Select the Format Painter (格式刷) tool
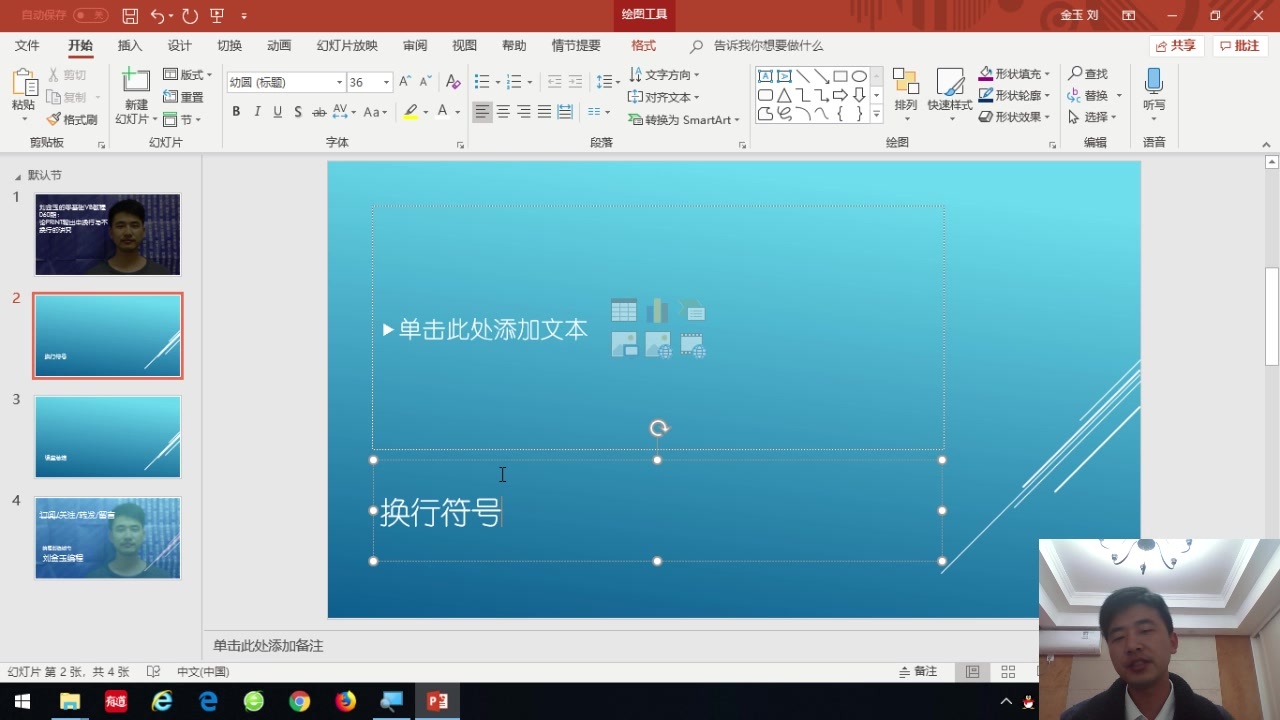Viewport: 1280px width, 720px height. [x=72, y=120]
